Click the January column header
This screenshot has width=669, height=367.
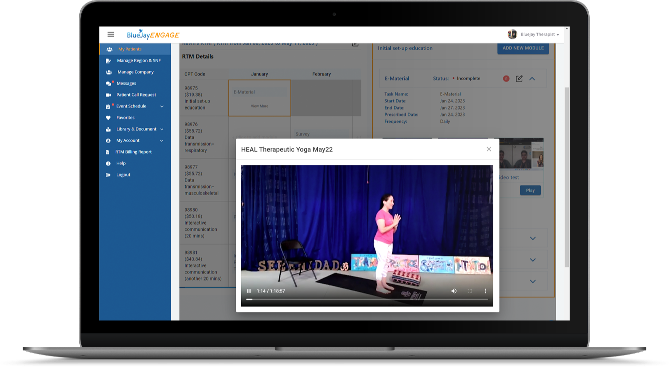(259, 74)
